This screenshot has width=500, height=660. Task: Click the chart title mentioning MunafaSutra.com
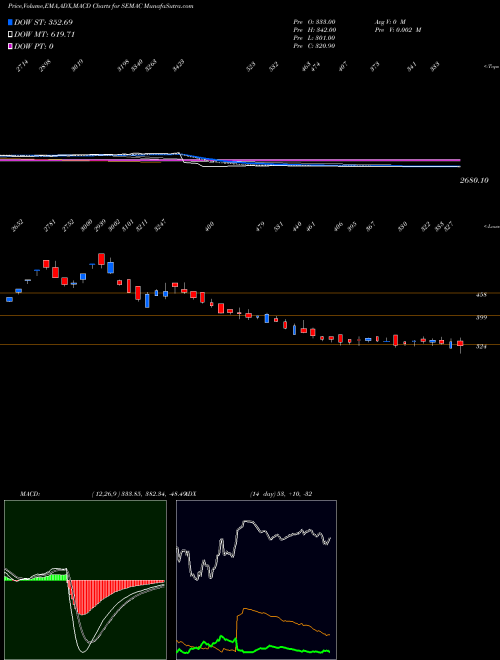pos(101,7)
